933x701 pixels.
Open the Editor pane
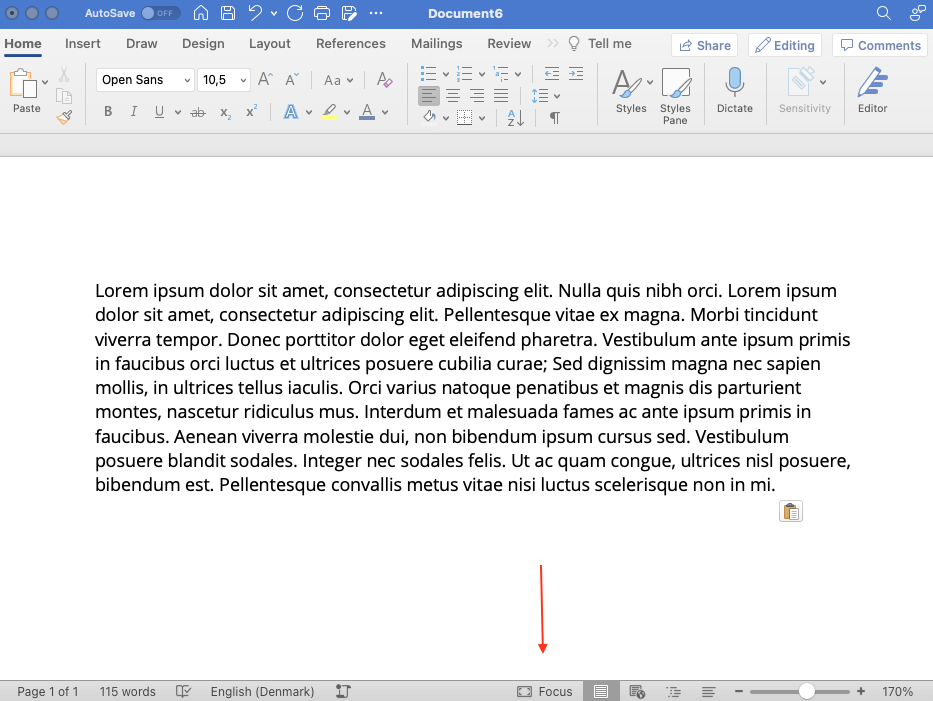click(872, 89)
